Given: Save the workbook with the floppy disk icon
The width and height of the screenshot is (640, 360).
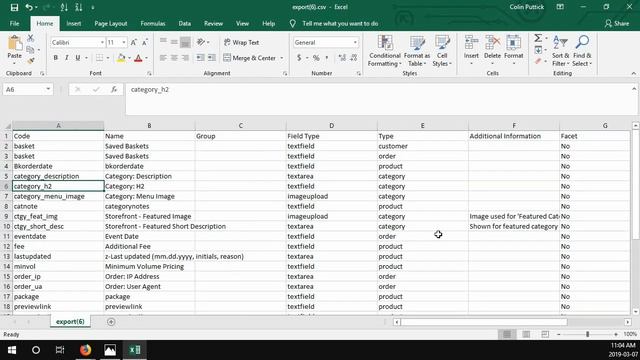Looking at the screenshot, I should coord(14,7).
